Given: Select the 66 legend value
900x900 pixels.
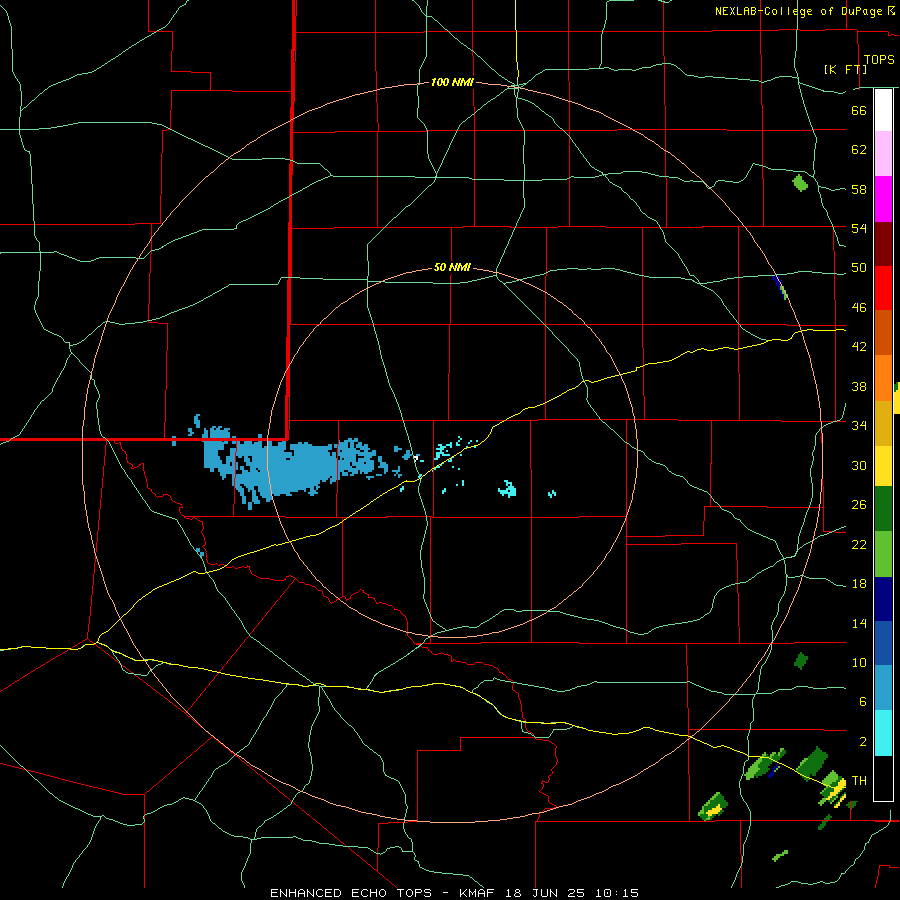Looking at the screenshot, I should (x=859, y=110).
